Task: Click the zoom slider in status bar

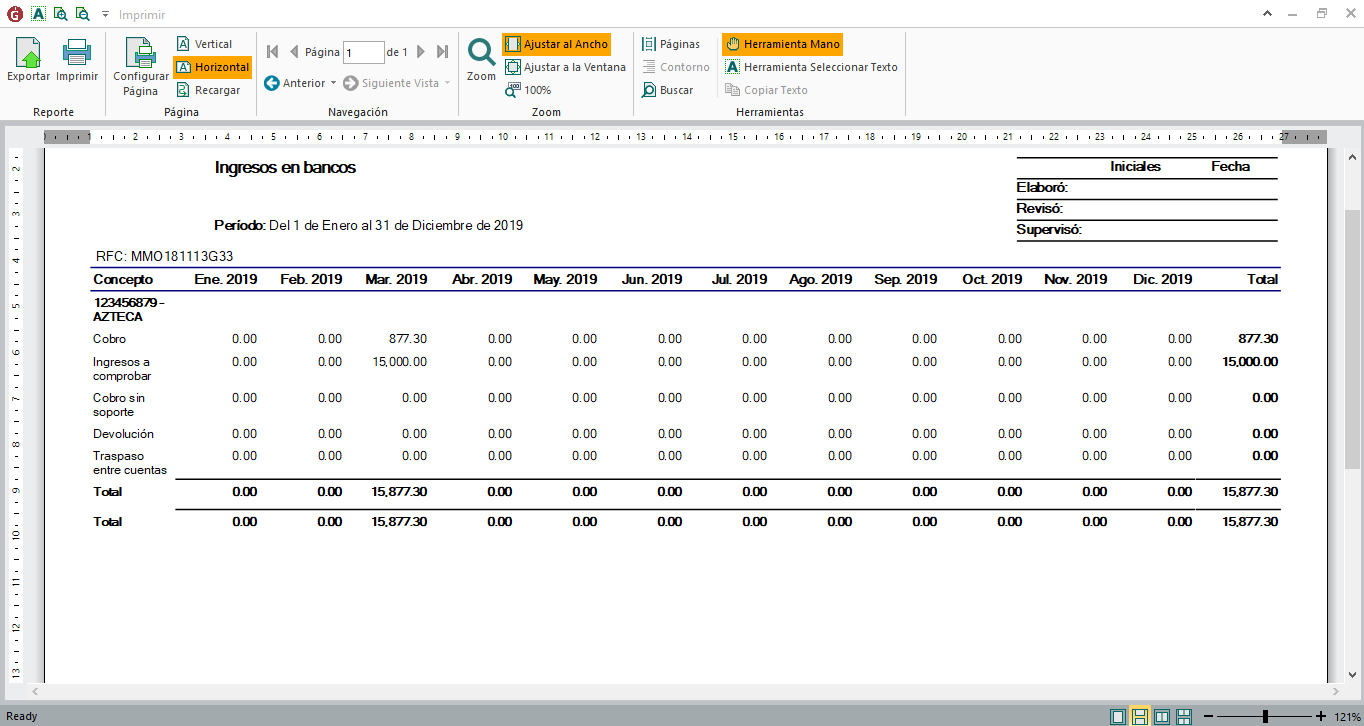Action: coord(1266,716)
